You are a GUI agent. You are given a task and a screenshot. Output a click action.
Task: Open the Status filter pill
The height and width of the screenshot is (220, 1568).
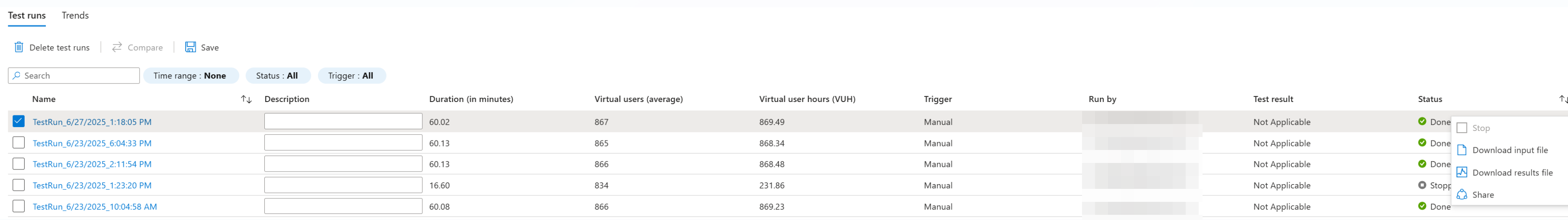click(x=277, y=76)
